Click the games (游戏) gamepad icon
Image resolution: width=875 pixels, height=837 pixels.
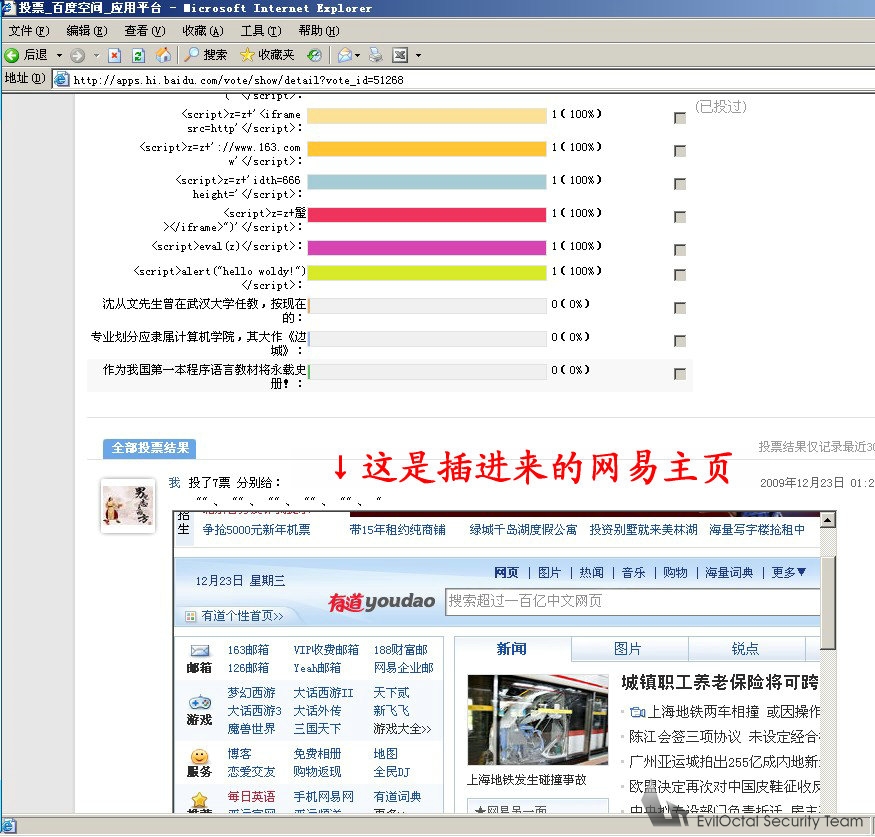(200, 702)
